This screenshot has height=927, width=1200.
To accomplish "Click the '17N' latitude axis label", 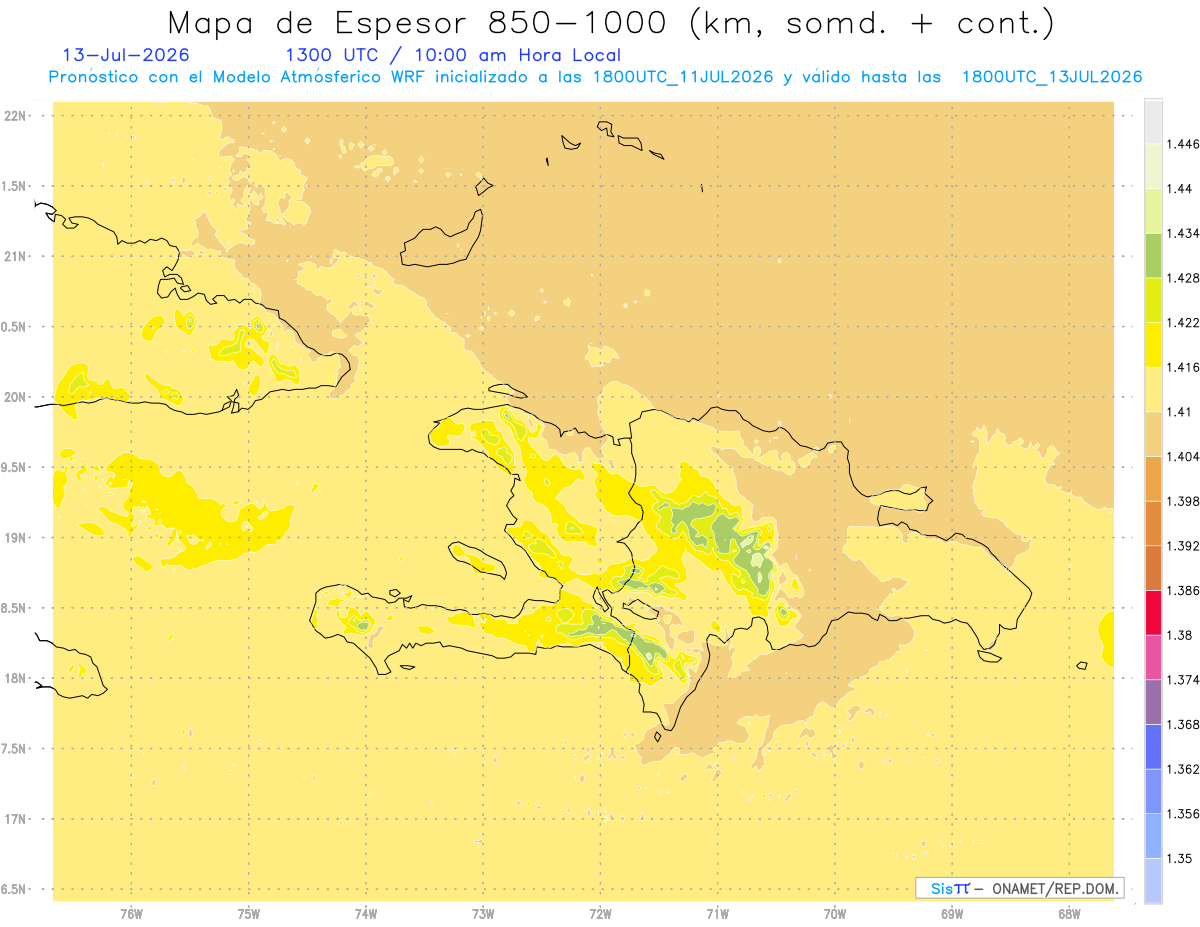I will [x=15, y=819].
